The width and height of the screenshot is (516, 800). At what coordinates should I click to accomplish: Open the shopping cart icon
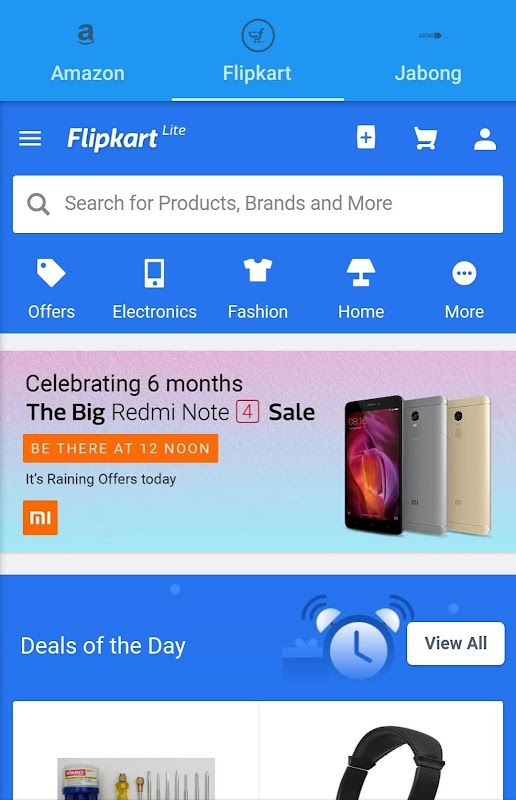(x=425, y=138)
